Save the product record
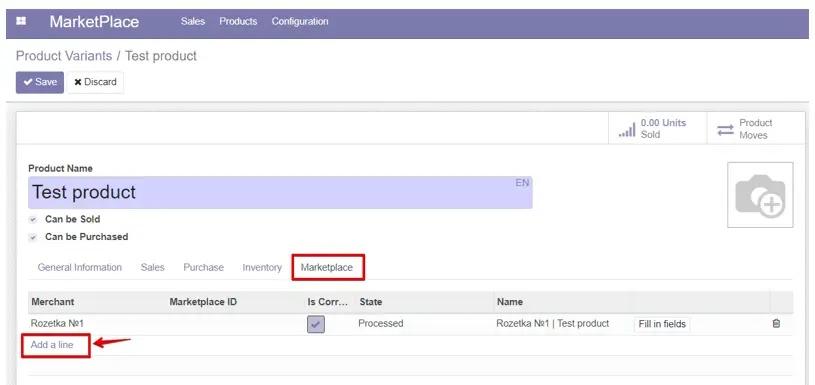 (40, 82)
